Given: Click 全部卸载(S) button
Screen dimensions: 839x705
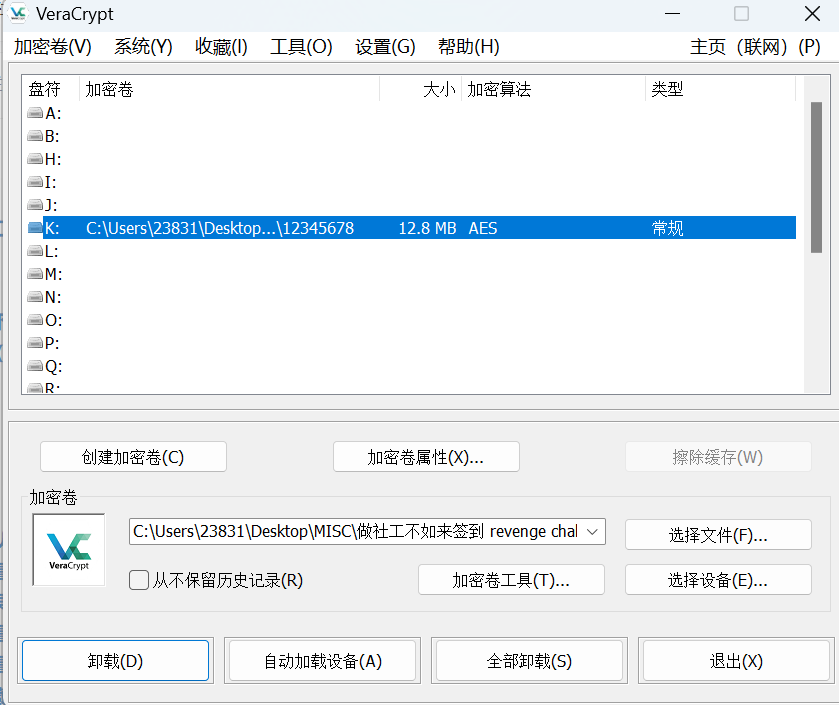Looking at the screenshot, I should pos(529,661).
